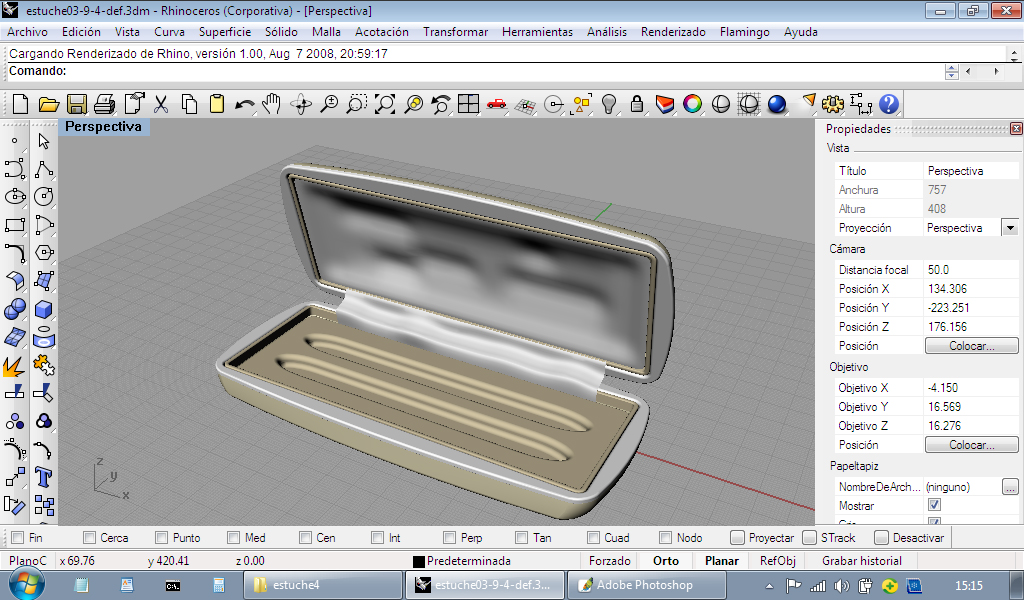
Task: Click the Explode tool icon
Action: tap(15, 368)
